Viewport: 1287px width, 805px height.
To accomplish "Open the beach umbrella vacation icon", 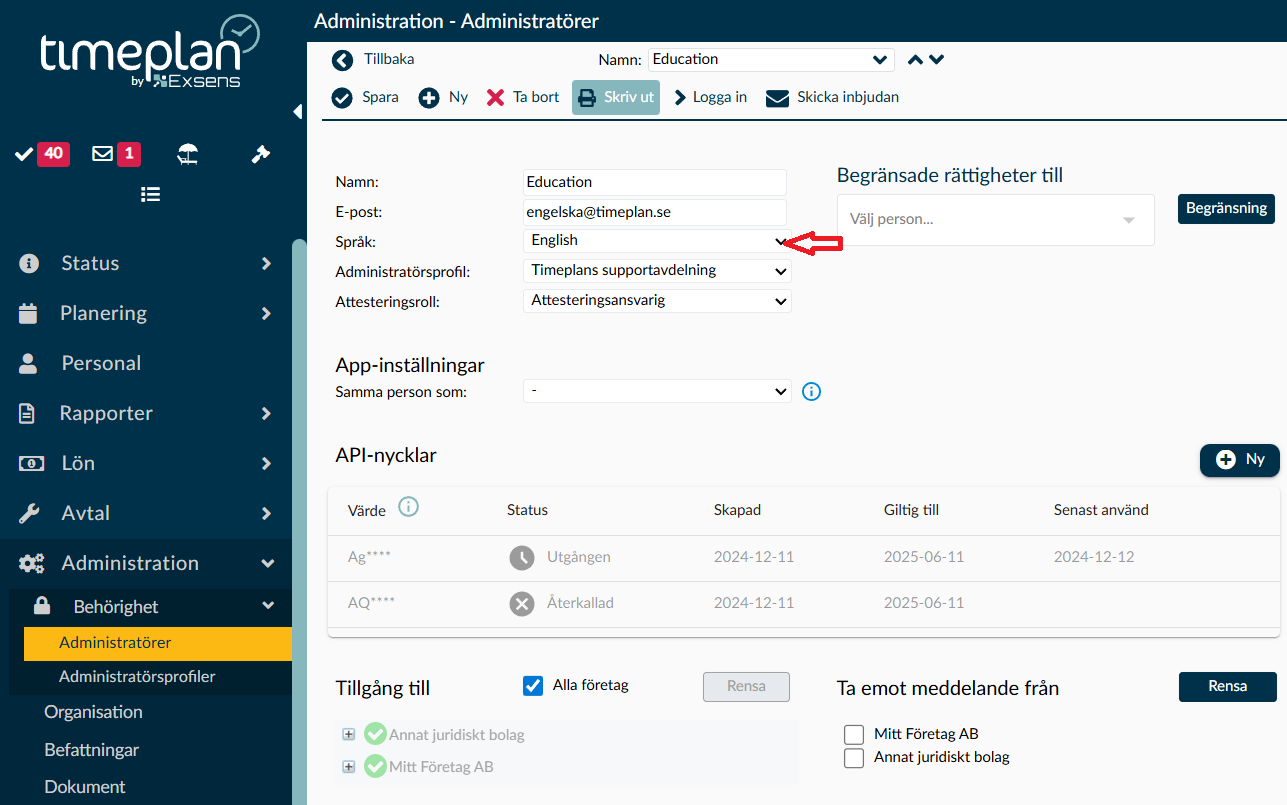I will click(x=187, y=154).
